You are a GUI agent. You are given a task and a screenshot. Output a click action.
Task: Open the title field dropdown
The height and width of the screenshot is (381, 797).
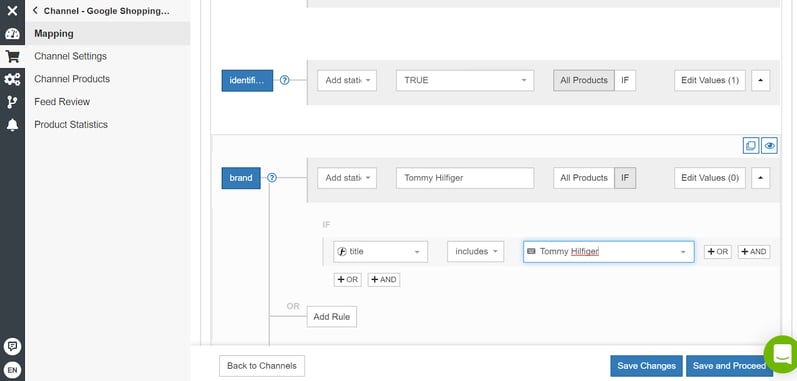click(x=380, y=251)
